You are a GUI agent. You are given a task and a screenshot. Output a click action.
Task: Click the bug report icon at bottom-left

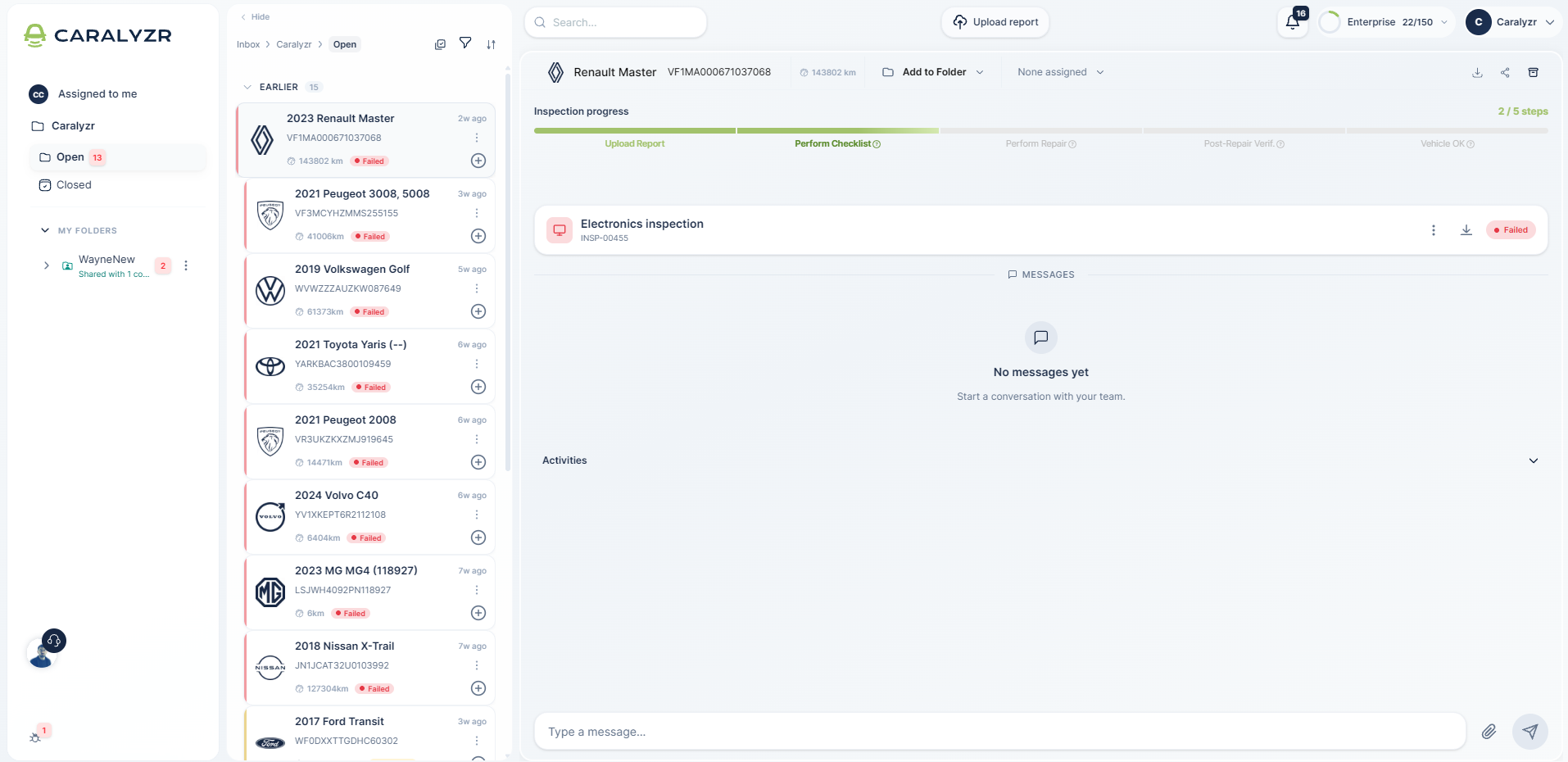(x=35, y=737)
